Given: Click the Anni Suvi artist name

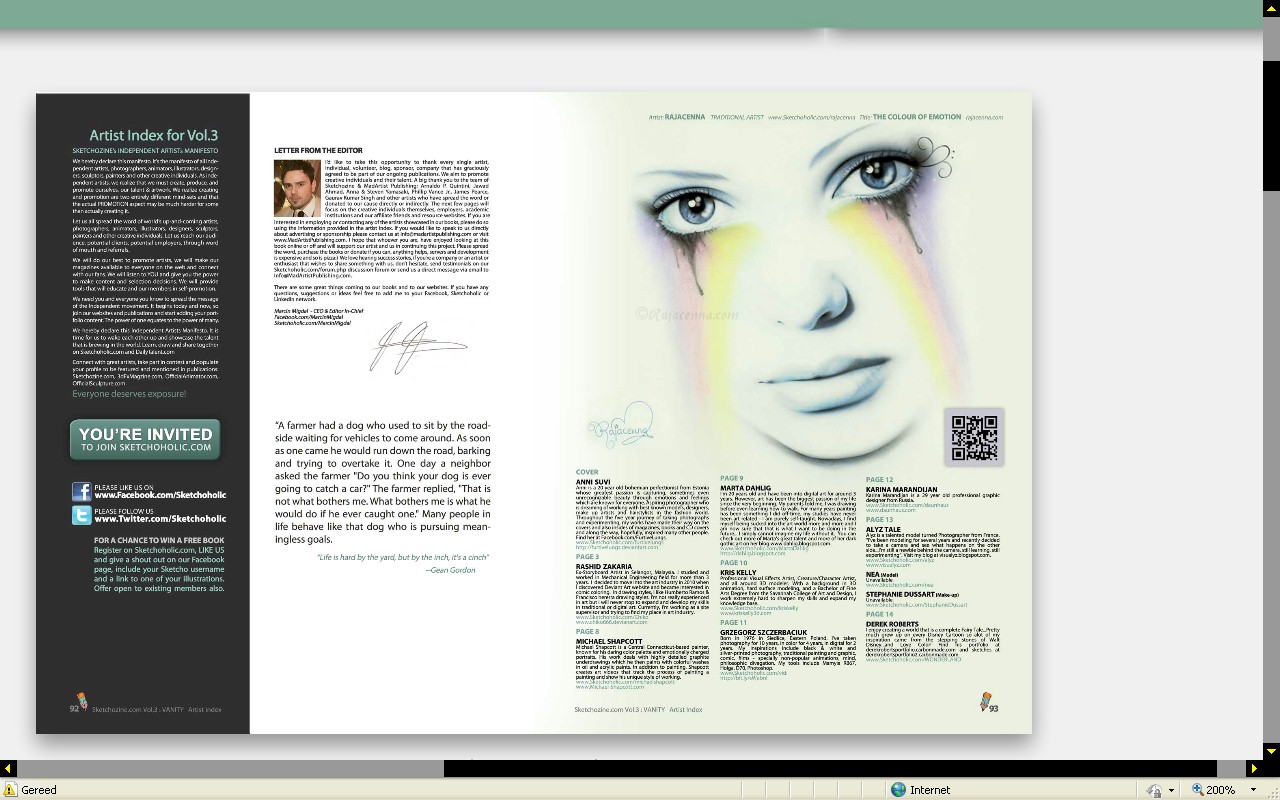Looking at the screenshot, I should (593, 481).
